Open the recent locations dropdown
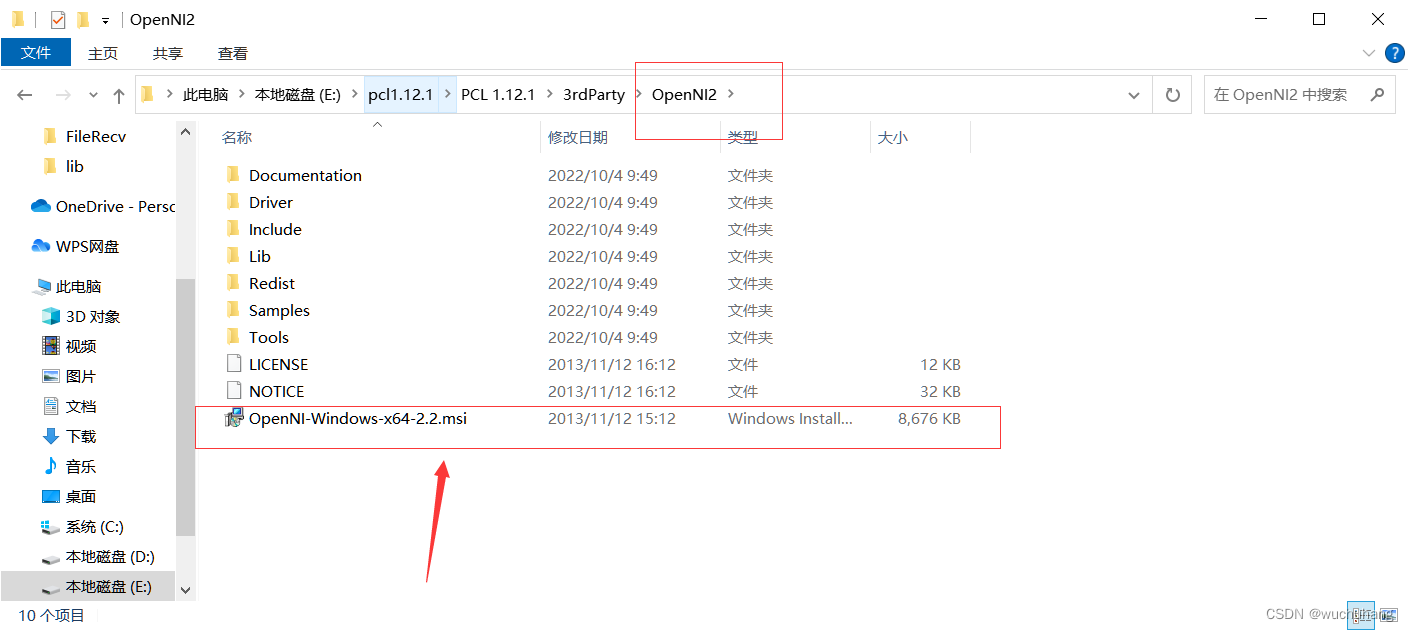Viewport: 1409px width, 631px height. click(94, 95)
